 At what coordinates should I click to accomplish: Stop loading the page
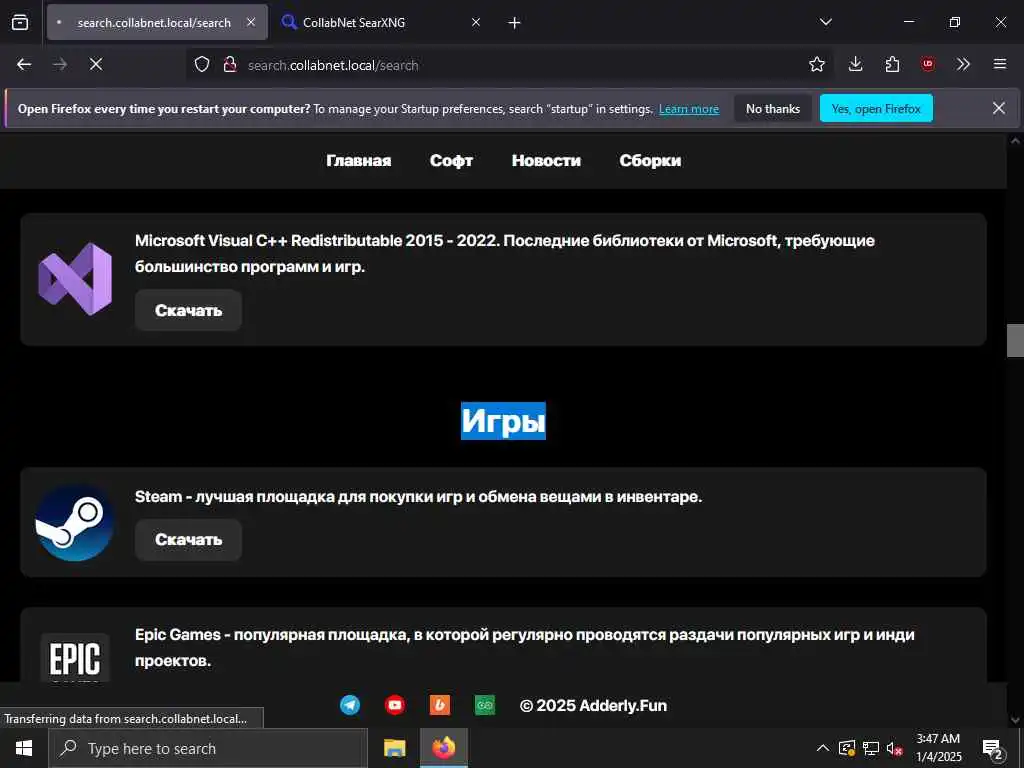point(96,64)
